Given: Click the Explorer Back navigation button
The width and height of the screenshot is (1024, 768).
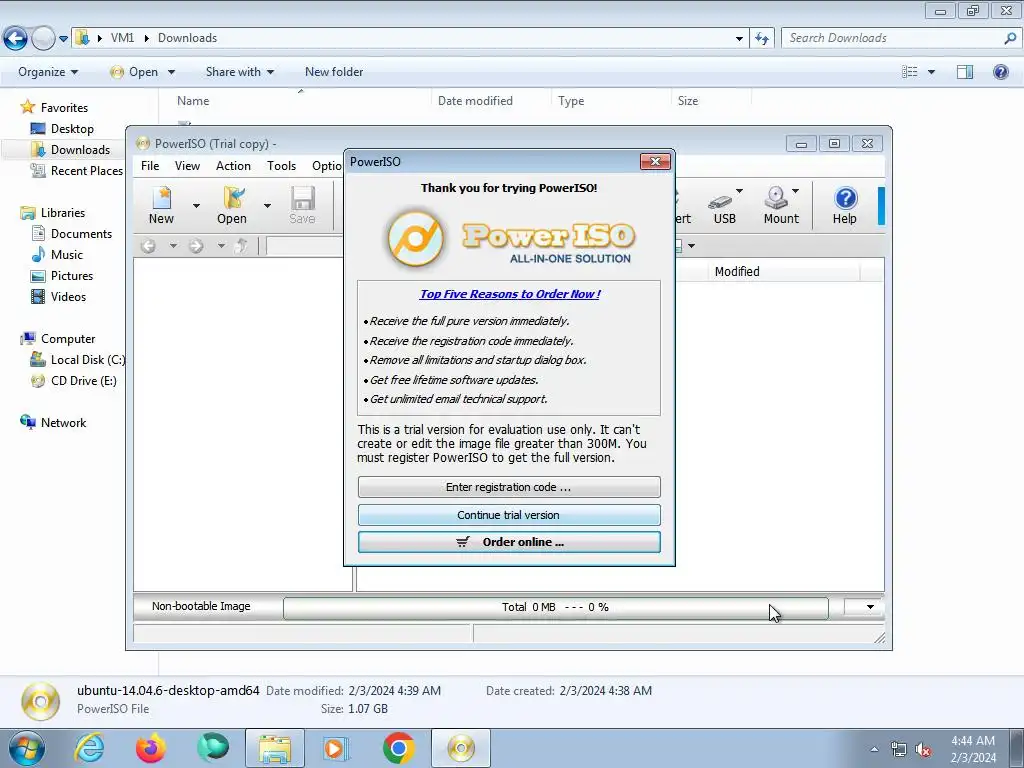Looking at the screenshot, I should tap(16, 39).
